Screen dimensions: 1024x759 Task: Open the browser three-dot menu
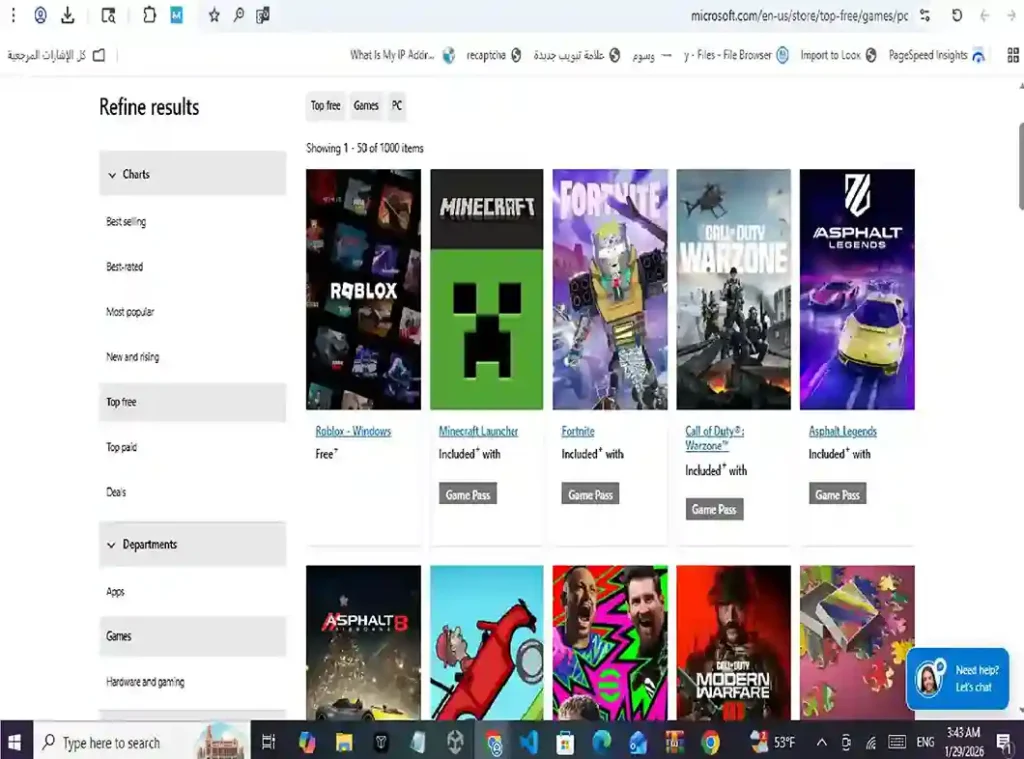11,15
